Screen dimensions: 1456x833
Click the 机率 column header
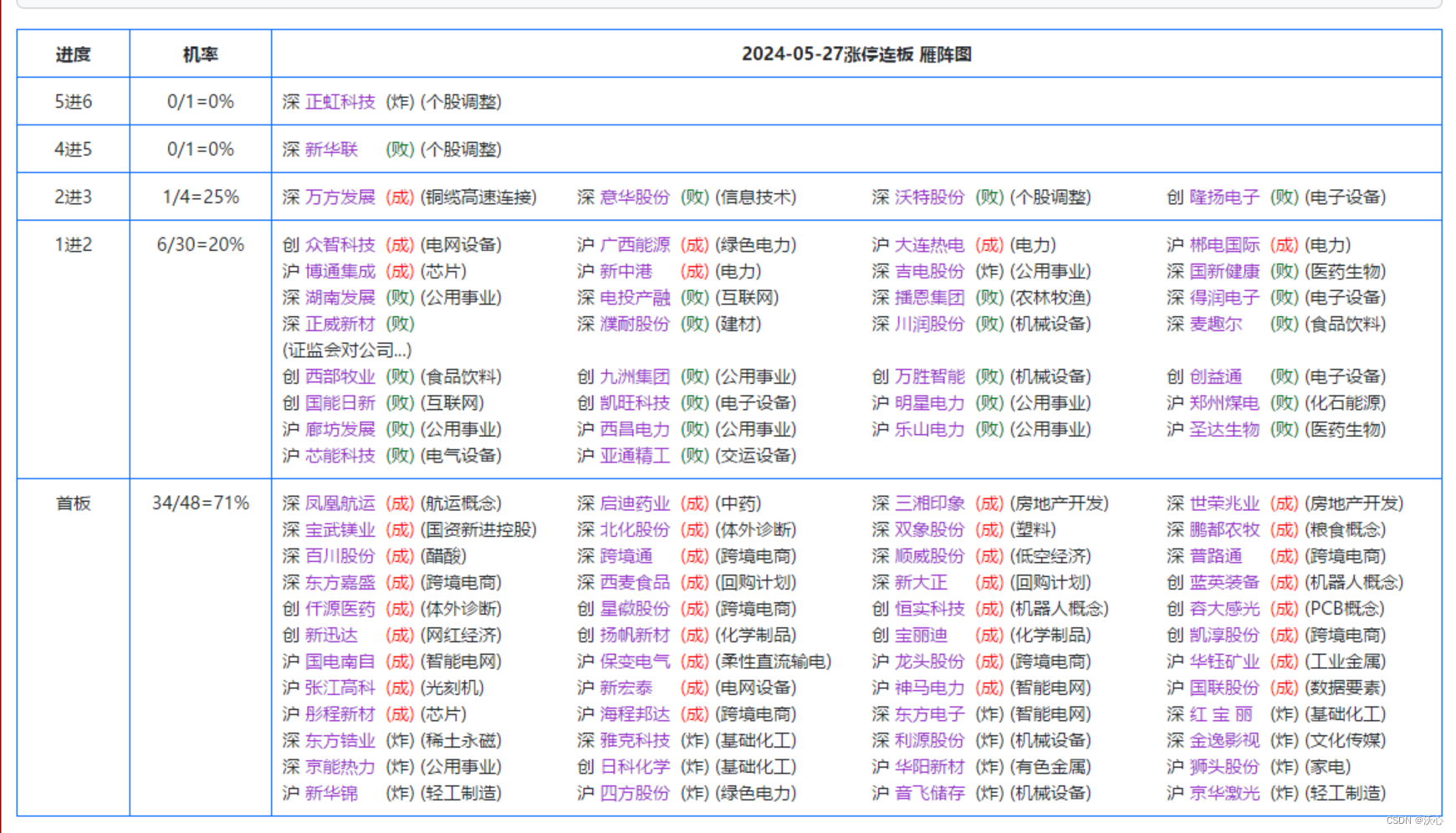(201, 54)
